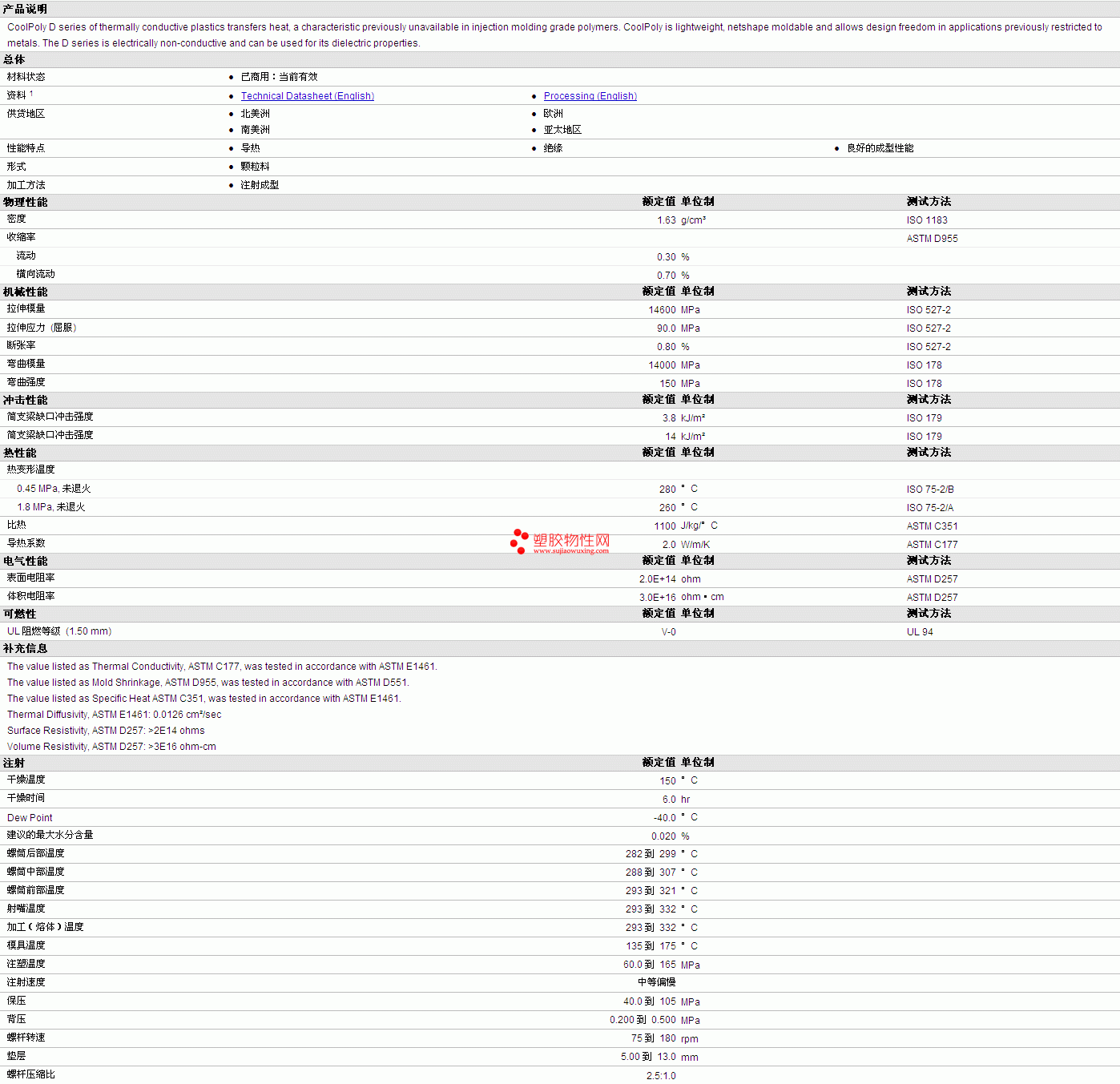Click the Thermal Diffusivity supplementary note

click(114, 715)
